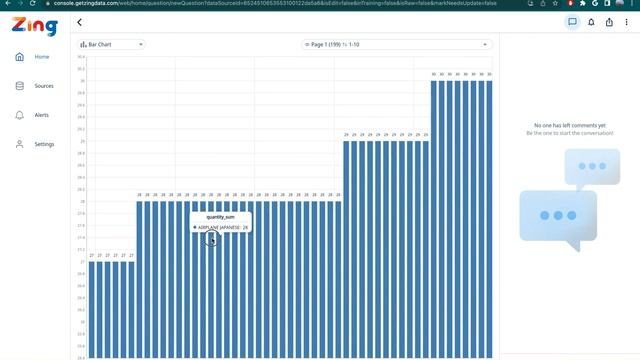Click the browser bookmark star icon
This screenshot has height=360, width=640.
555,3
